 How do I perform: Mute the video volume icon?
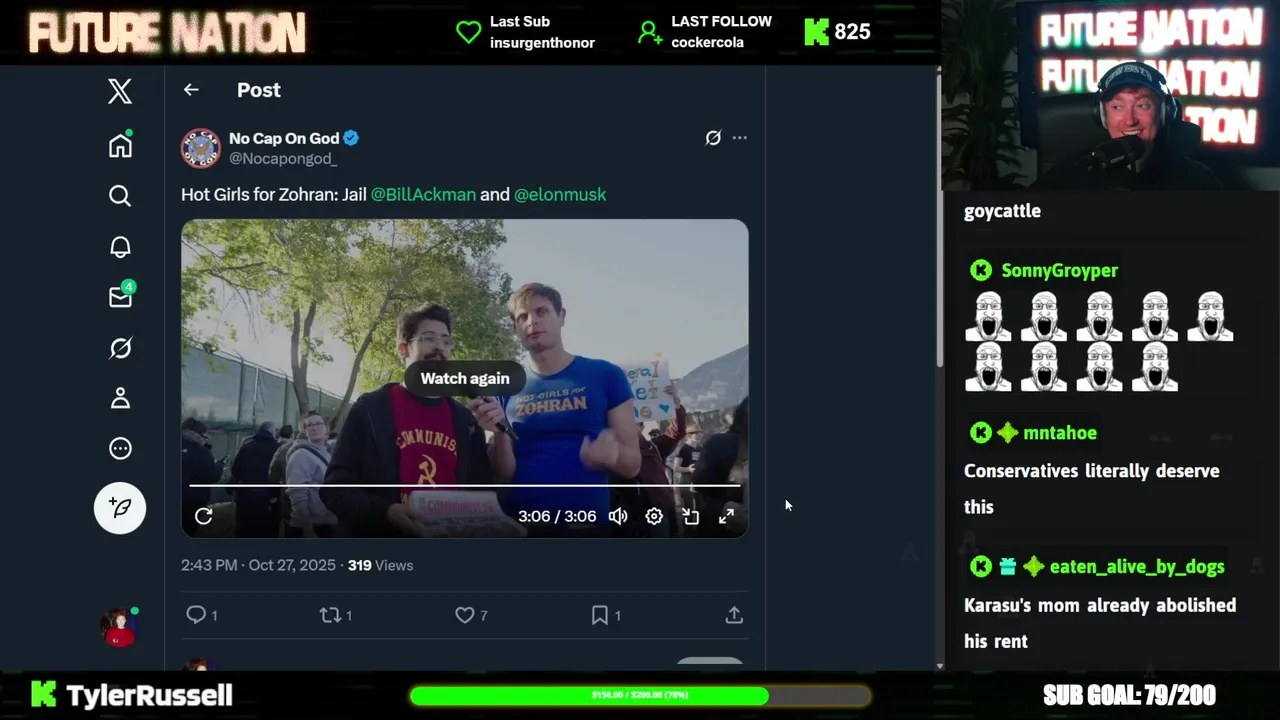tap(618, 516)
